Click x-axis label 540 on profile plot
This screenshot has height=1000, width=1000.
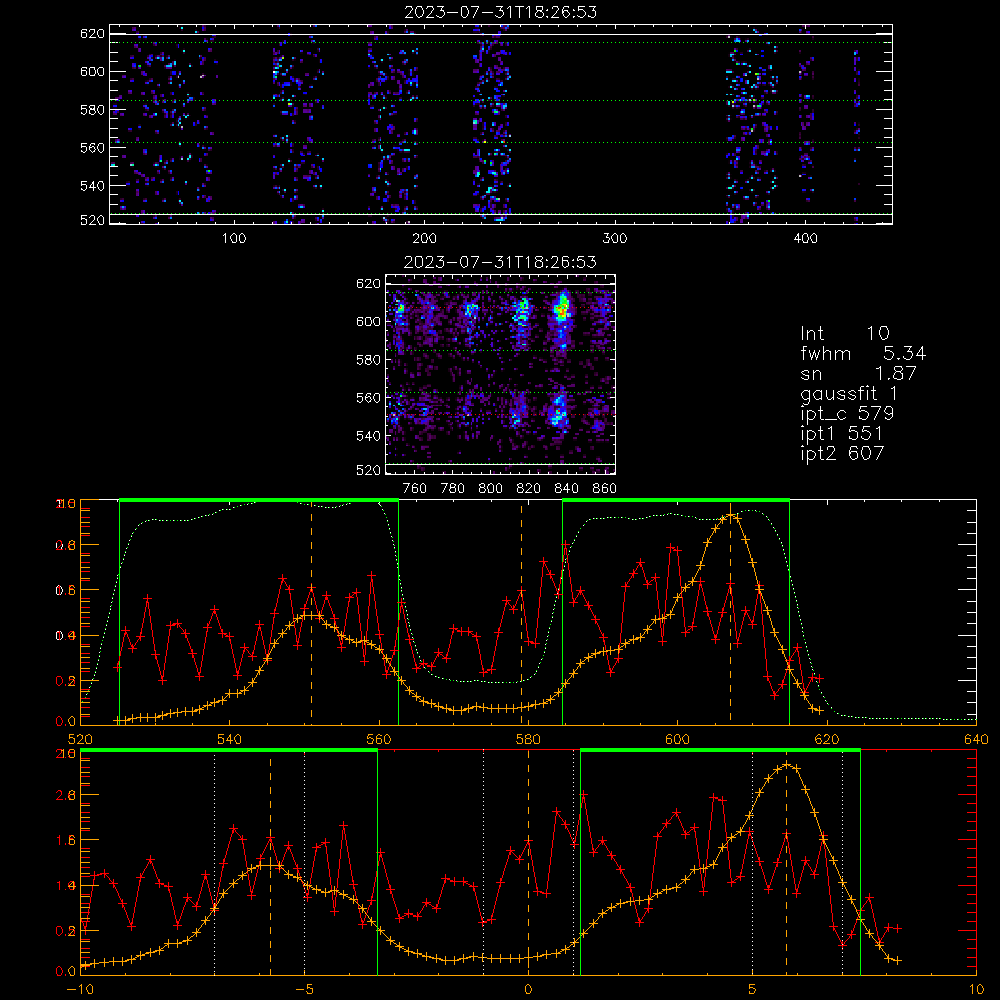coord(230,739)
